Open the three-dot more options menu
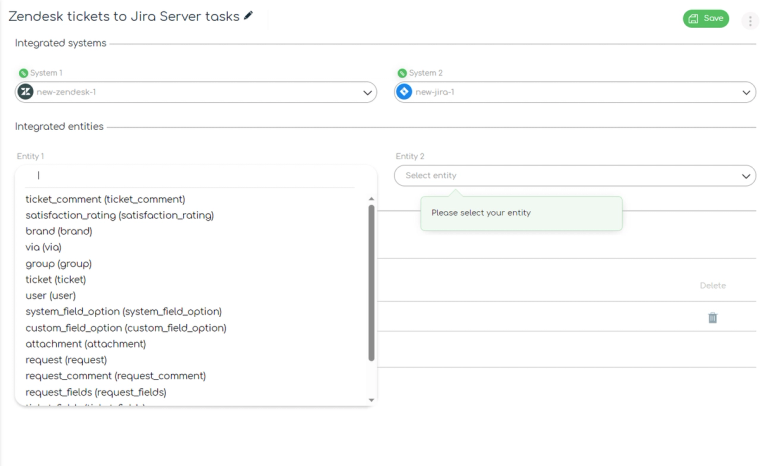 pos(750,21)
